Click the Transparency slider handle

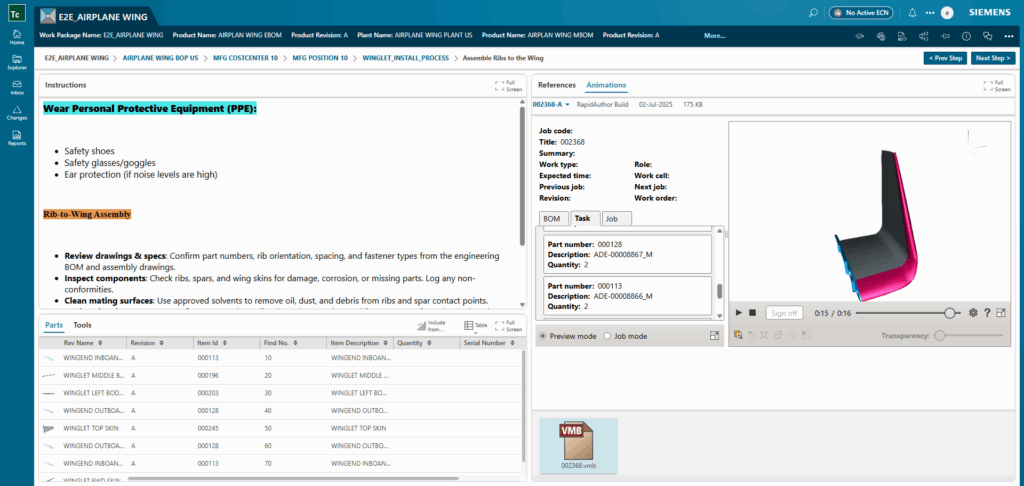tap(939, 336)
